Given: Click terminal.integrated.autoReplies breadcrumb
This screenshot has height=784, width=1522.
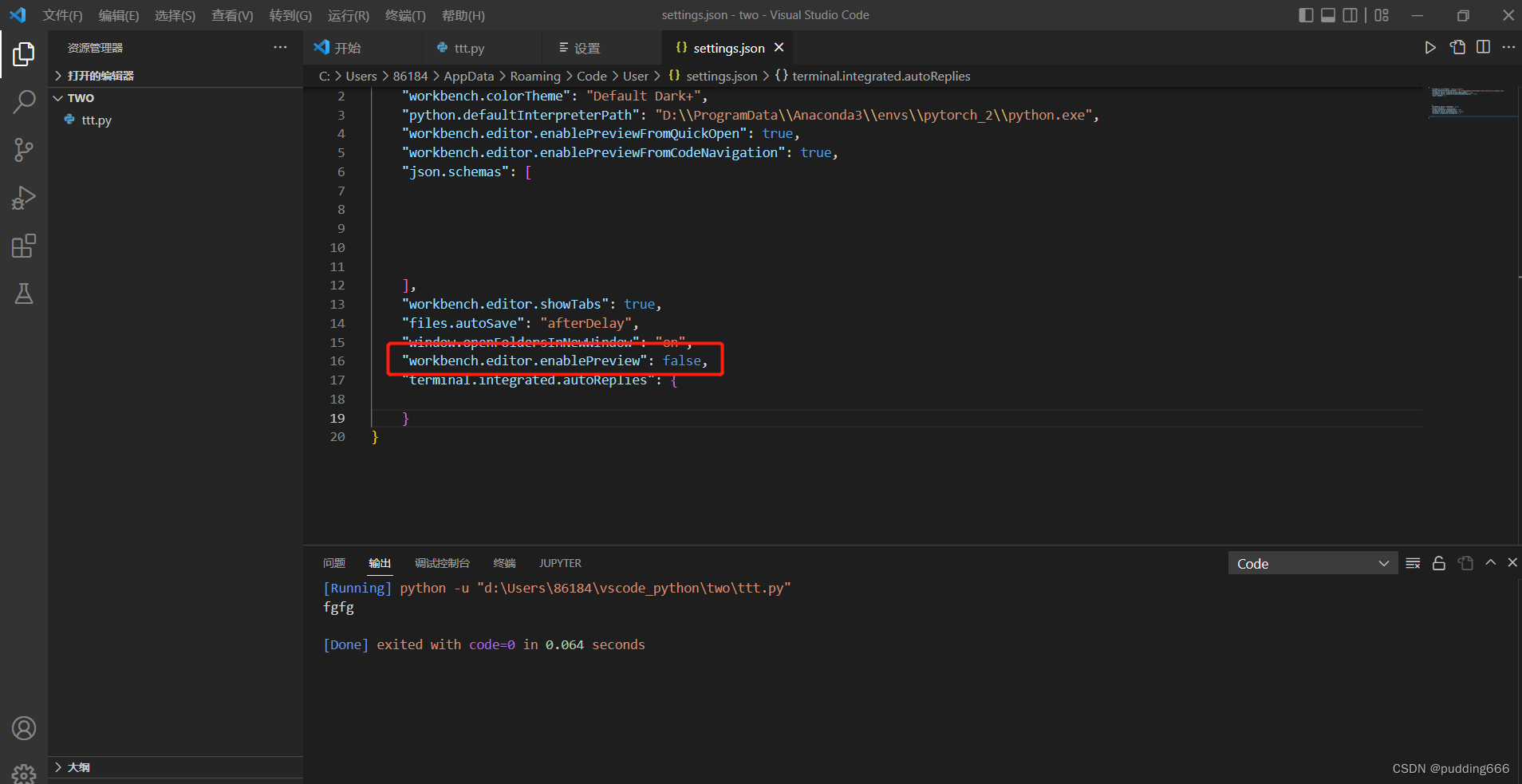Looking at the screenshot, I should [881, 76].
